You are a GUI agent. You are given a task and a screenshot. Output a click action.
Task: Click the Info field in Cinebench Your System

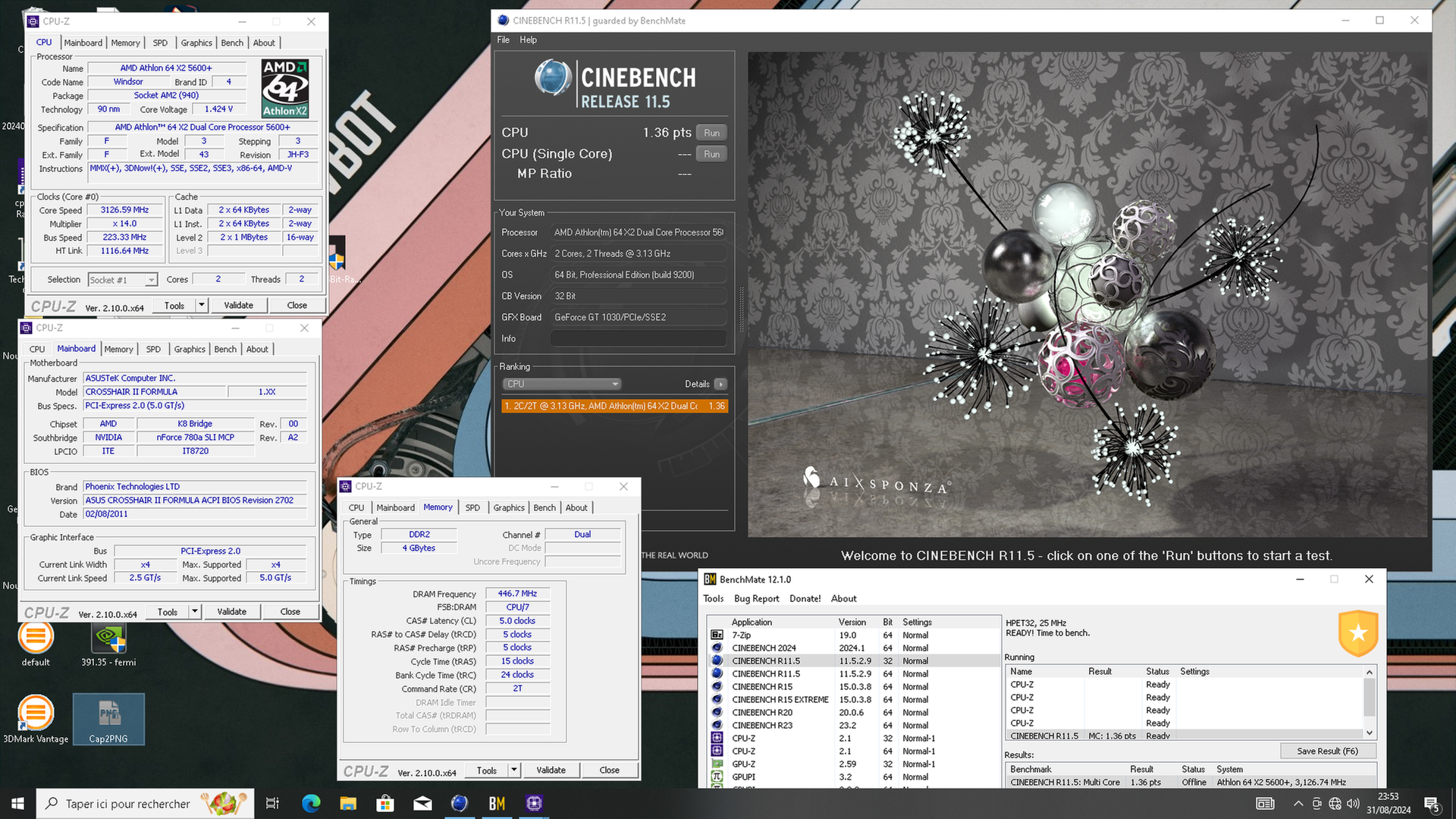coord(638,338)
